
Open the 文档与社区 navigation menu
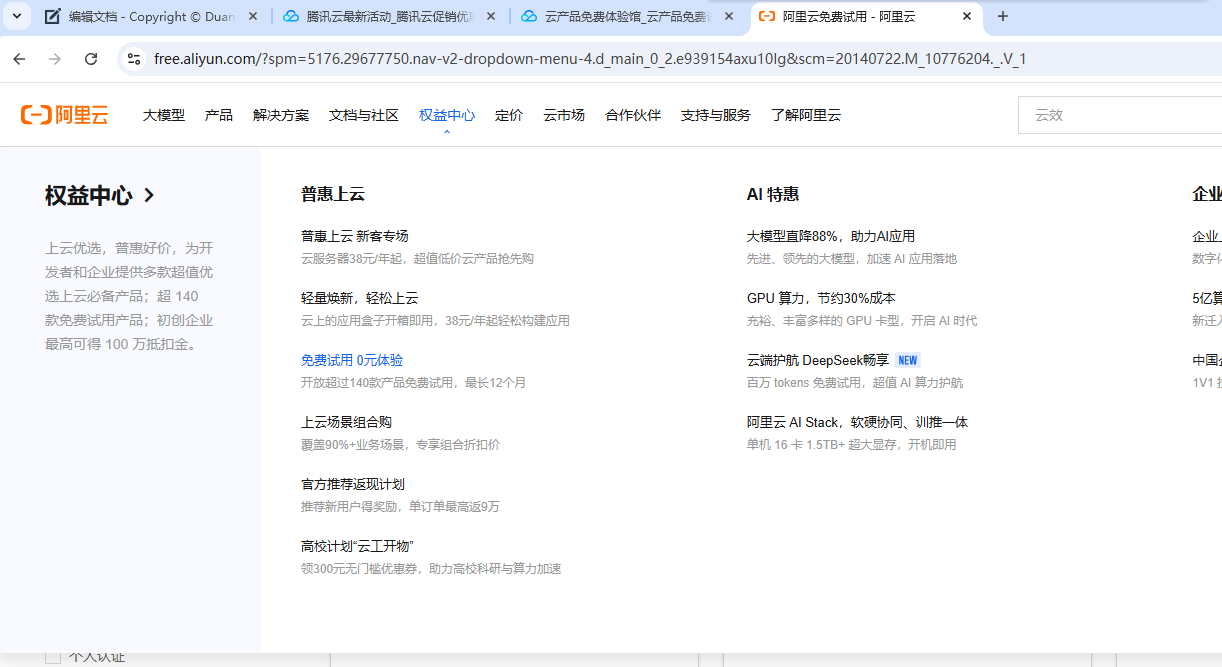pyautogui.click(x=364, y=115)
